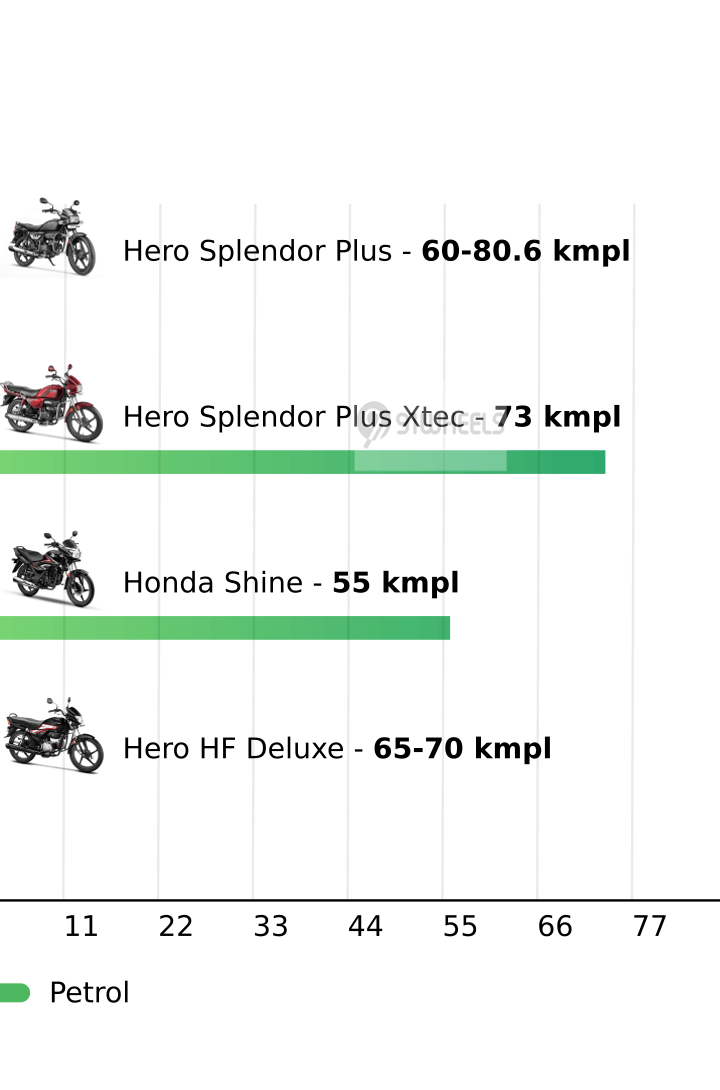
Task: Click the Hero HF Deluxe name label
Action: click(x=232, y=749)
